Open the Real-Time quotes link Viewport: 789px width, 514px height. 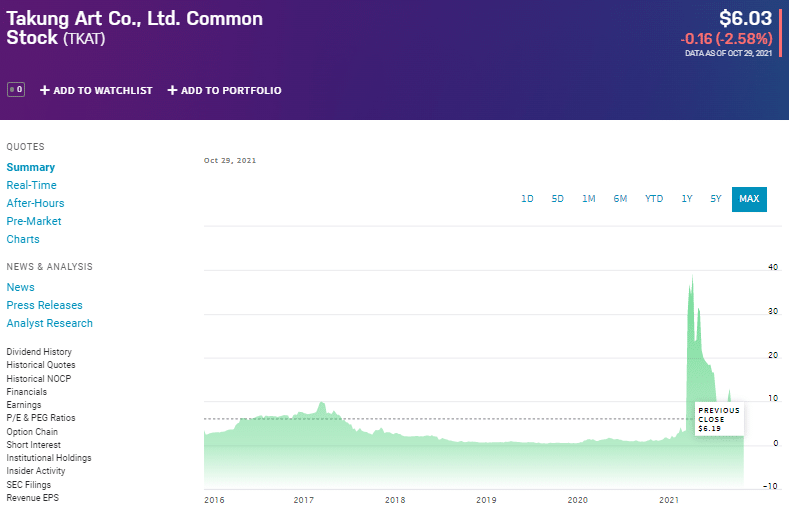tap(31, 185)
